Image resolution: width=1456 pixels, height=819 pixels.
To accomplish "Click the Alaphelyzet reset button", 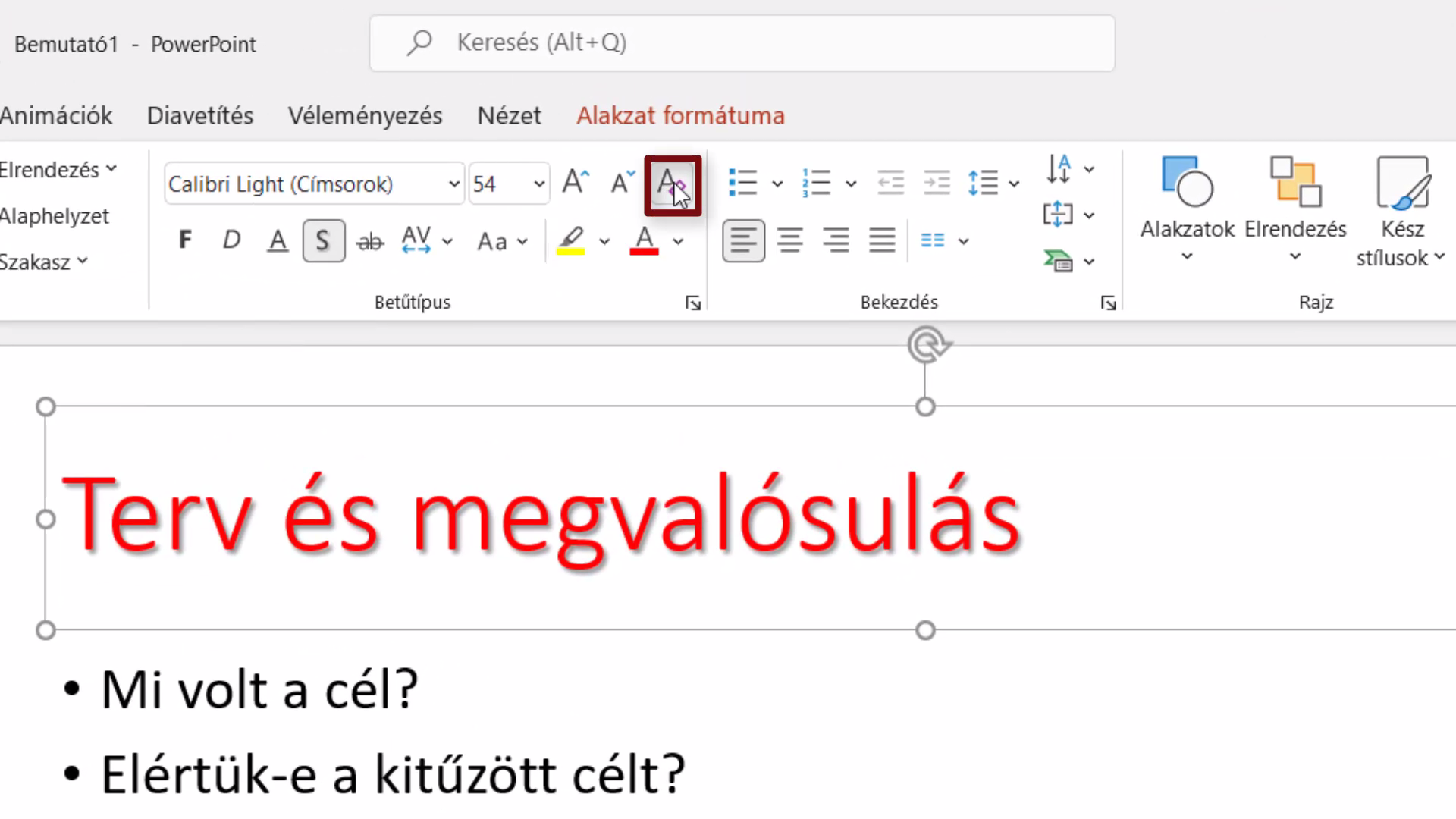I will click(55, 216).
